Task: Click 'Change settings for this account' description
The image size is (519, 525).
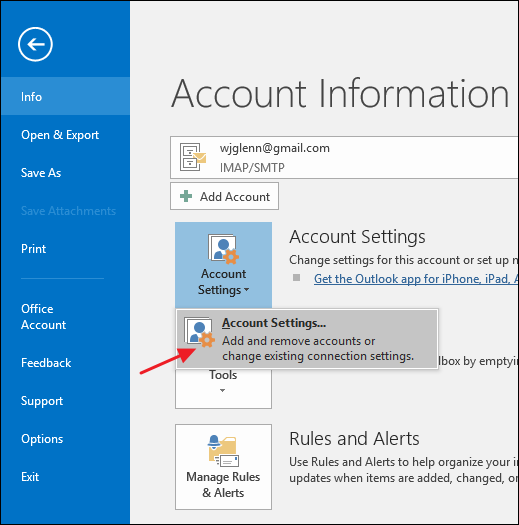Action: pyautogui.click(x=403, y=260)
